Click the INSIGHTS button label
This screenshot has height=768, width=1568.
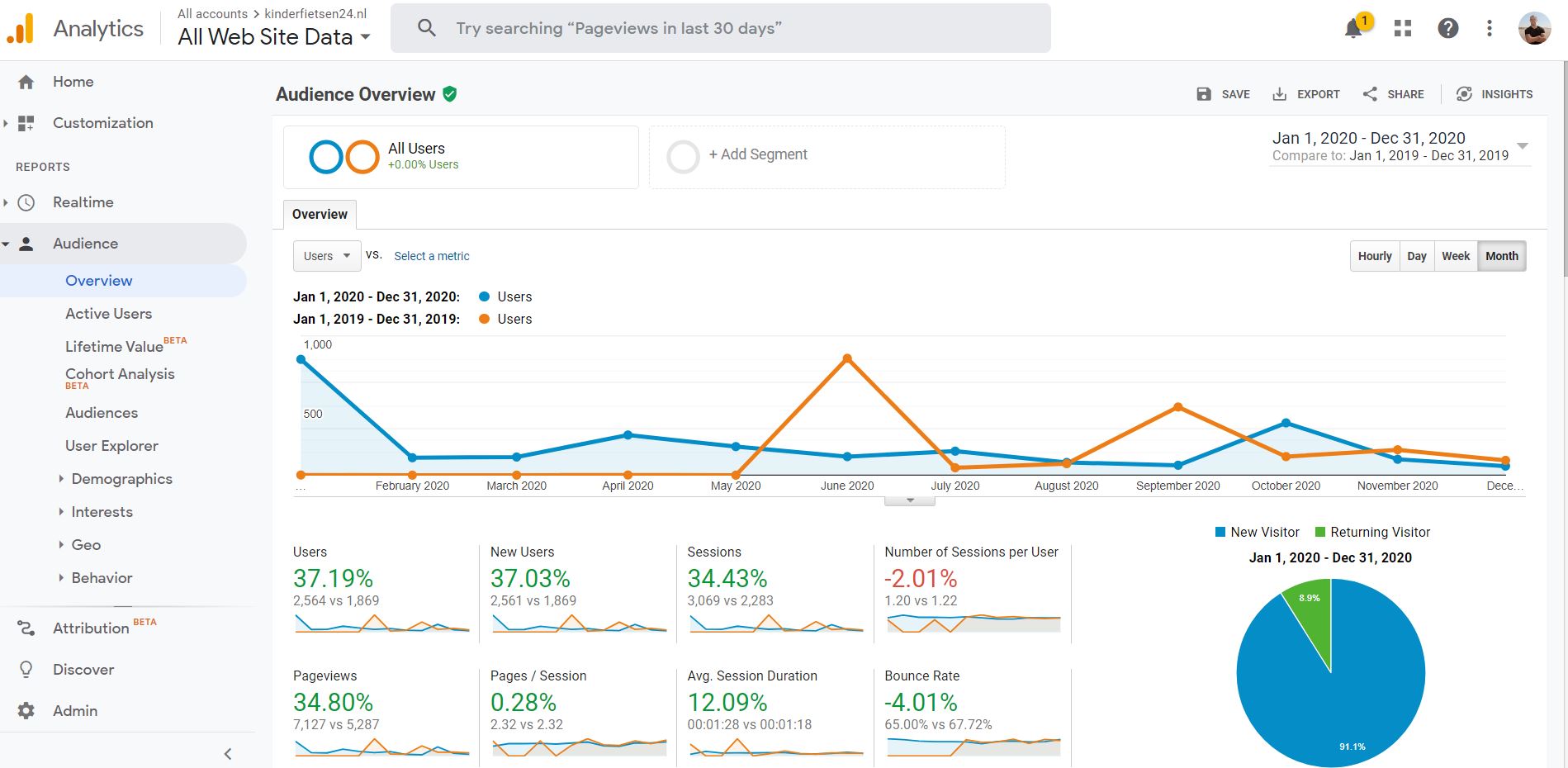(x=1507, y=94)
